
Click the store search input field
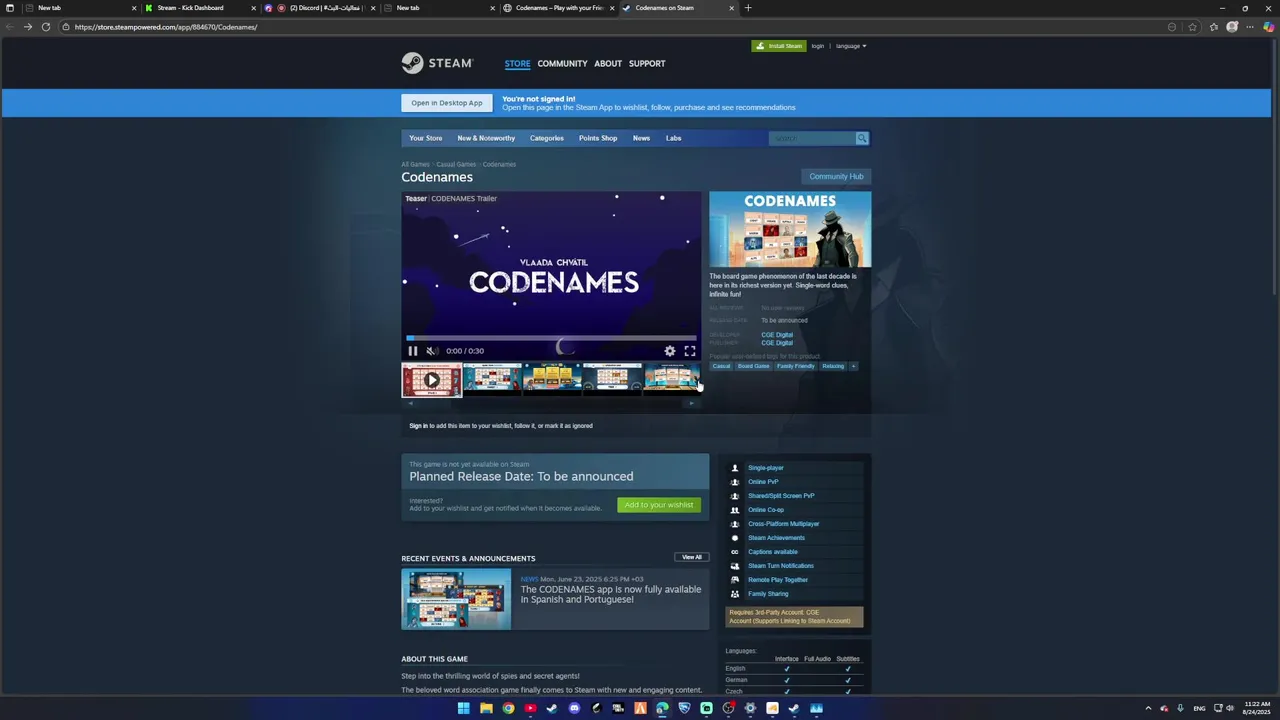pos(812,138)
